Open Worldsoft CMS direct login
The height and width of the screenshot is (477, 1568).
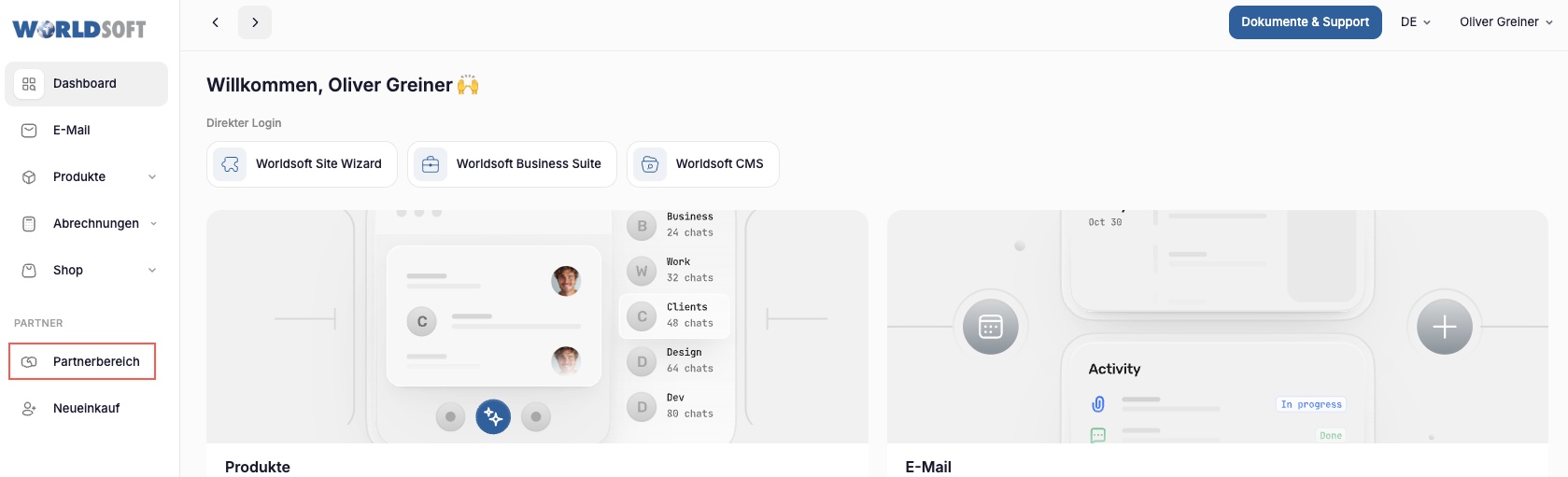[702, 164]
